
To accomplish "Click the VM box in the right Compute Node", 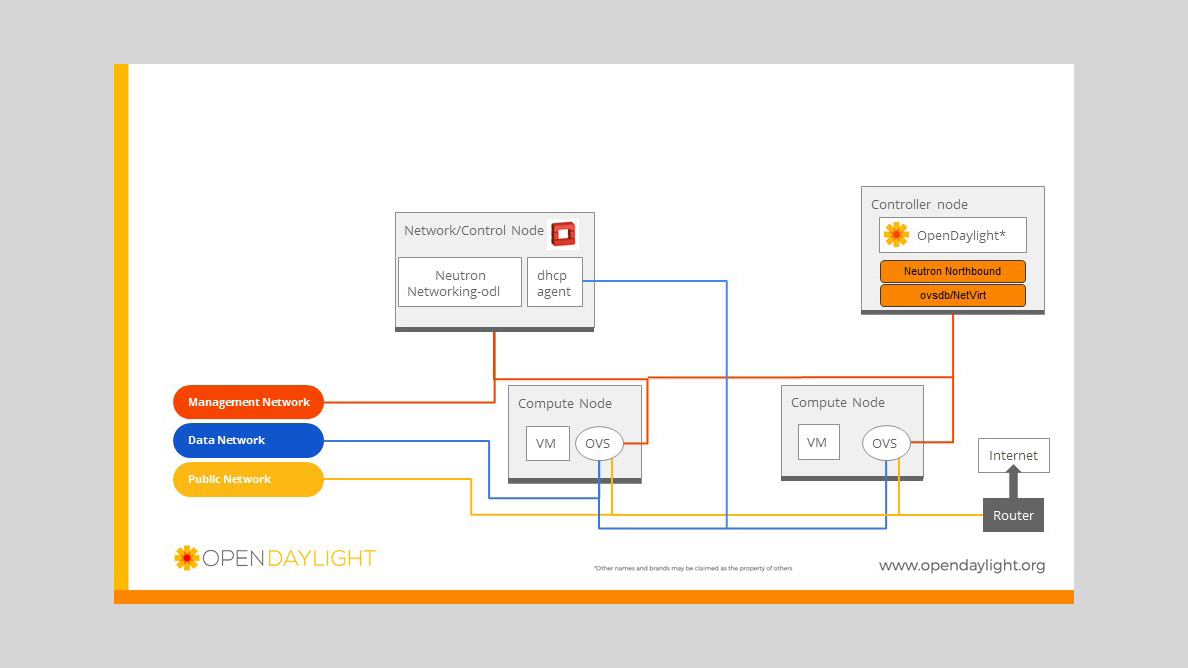I will click(x=817, y=442).
